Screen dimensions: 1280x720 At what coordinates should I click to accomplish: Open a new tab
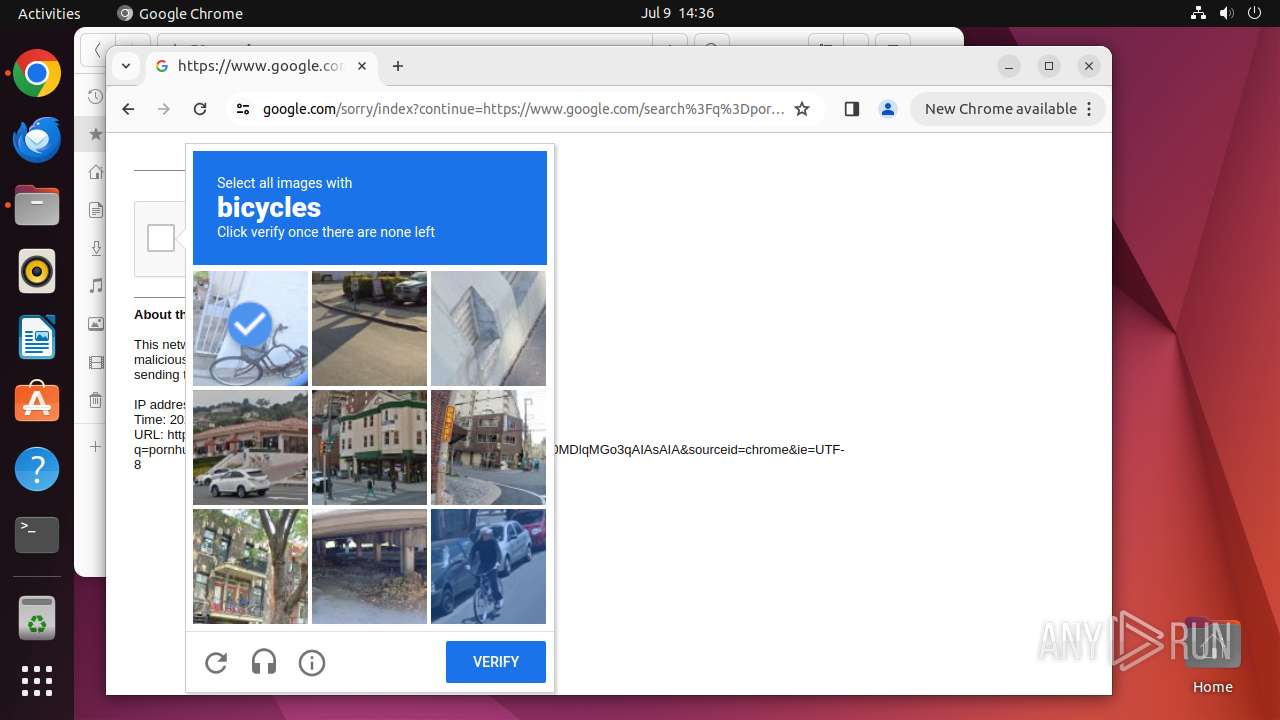pos(398,66)
